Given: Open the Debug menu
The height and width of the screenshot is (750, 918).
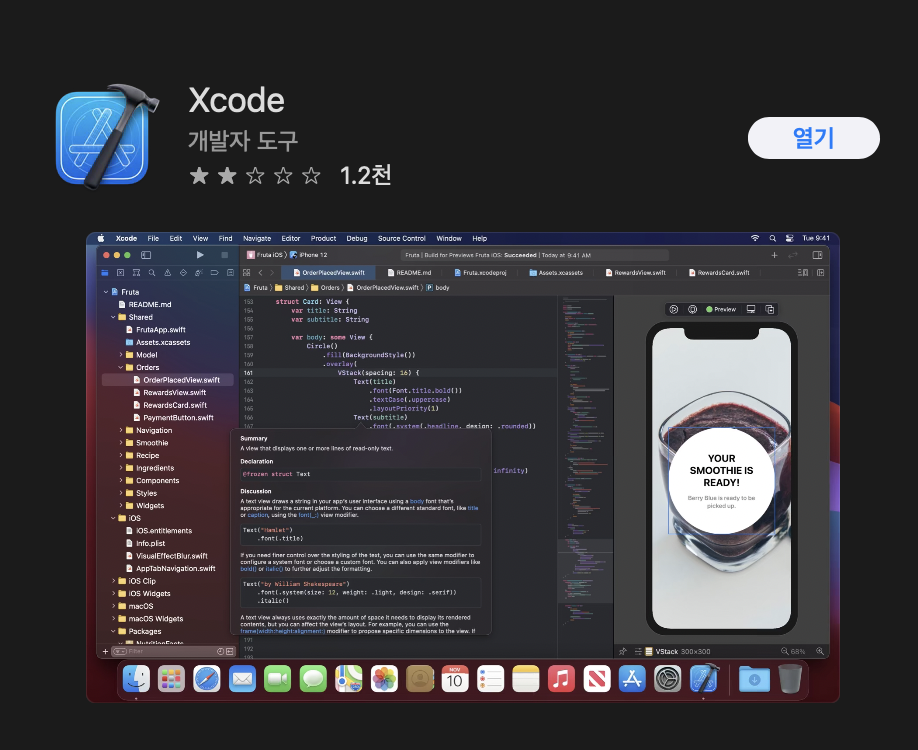Looking at the screenshot, I should [x=357, y=238].
